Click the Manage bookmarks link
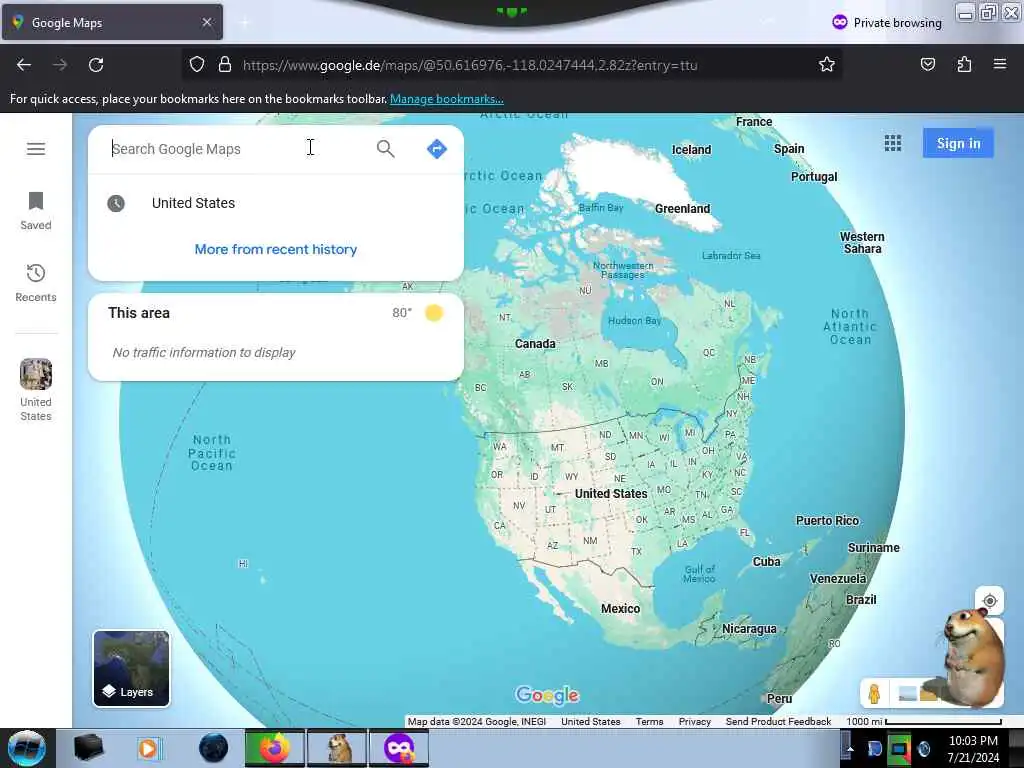 click(x=447, y=99)
